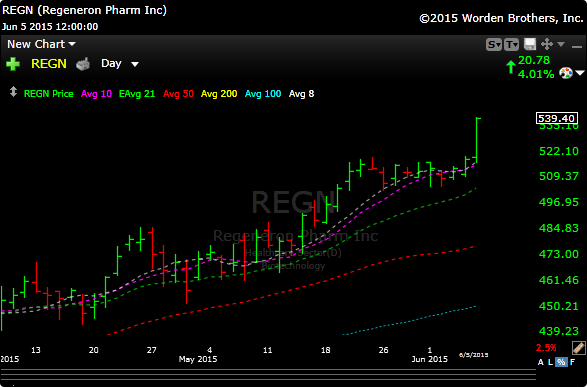The image size is (587, 387).
Task: Click the 20.78 net change value
Action: click(x=534, y=60)
